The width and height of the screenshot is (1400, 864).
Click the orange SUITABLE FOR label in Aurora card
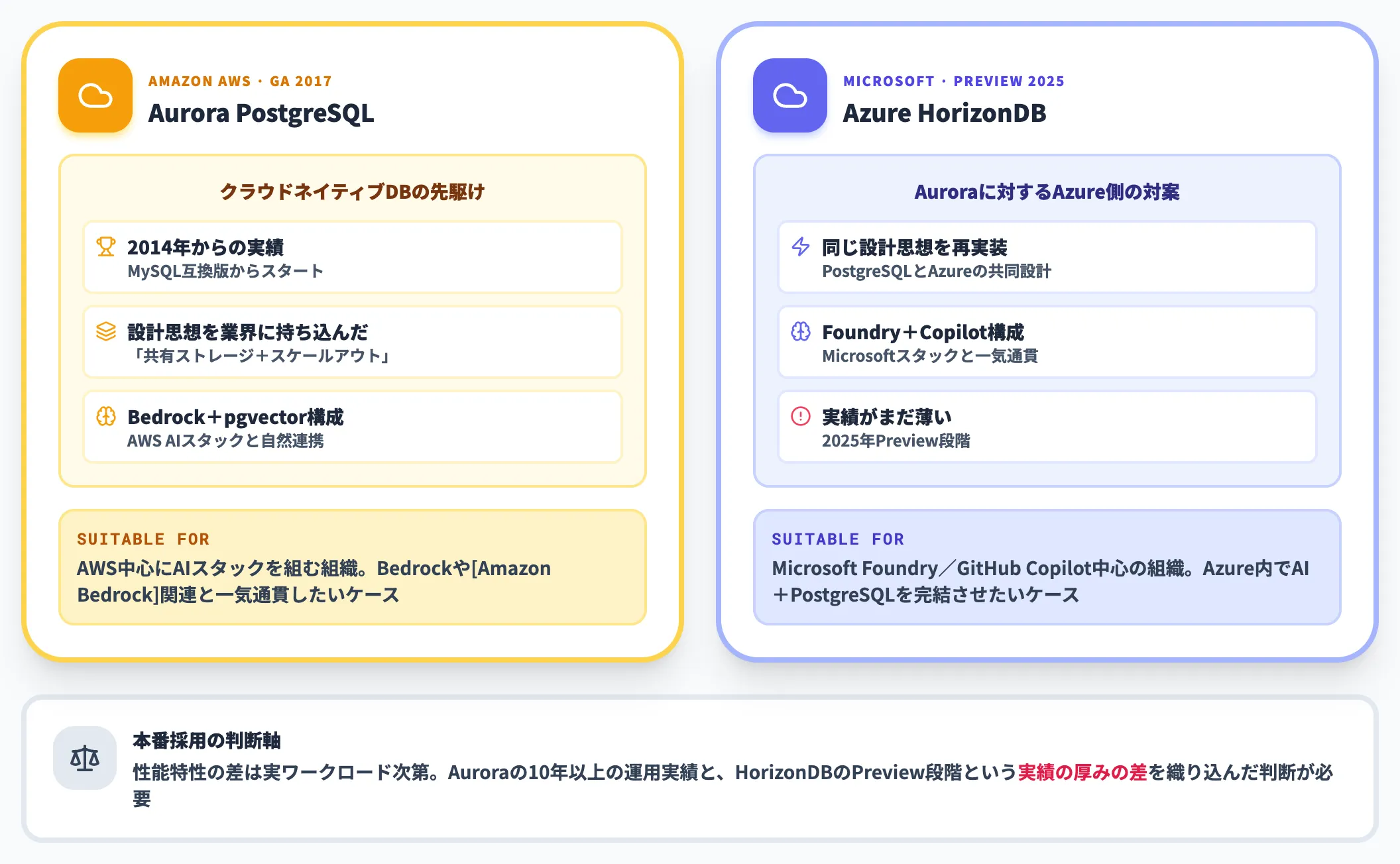point(143,539)
